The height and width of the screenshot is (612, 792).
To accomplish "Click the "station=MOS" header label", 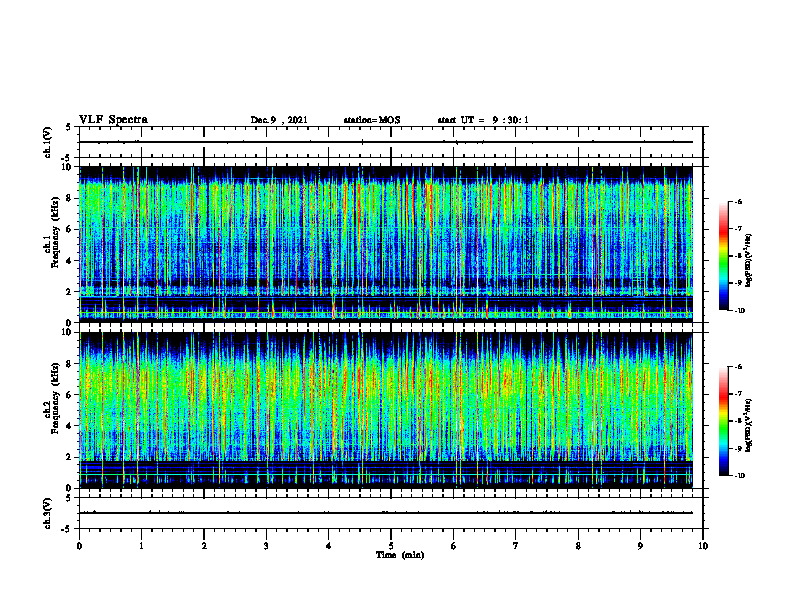I will (x=372, y=120).
